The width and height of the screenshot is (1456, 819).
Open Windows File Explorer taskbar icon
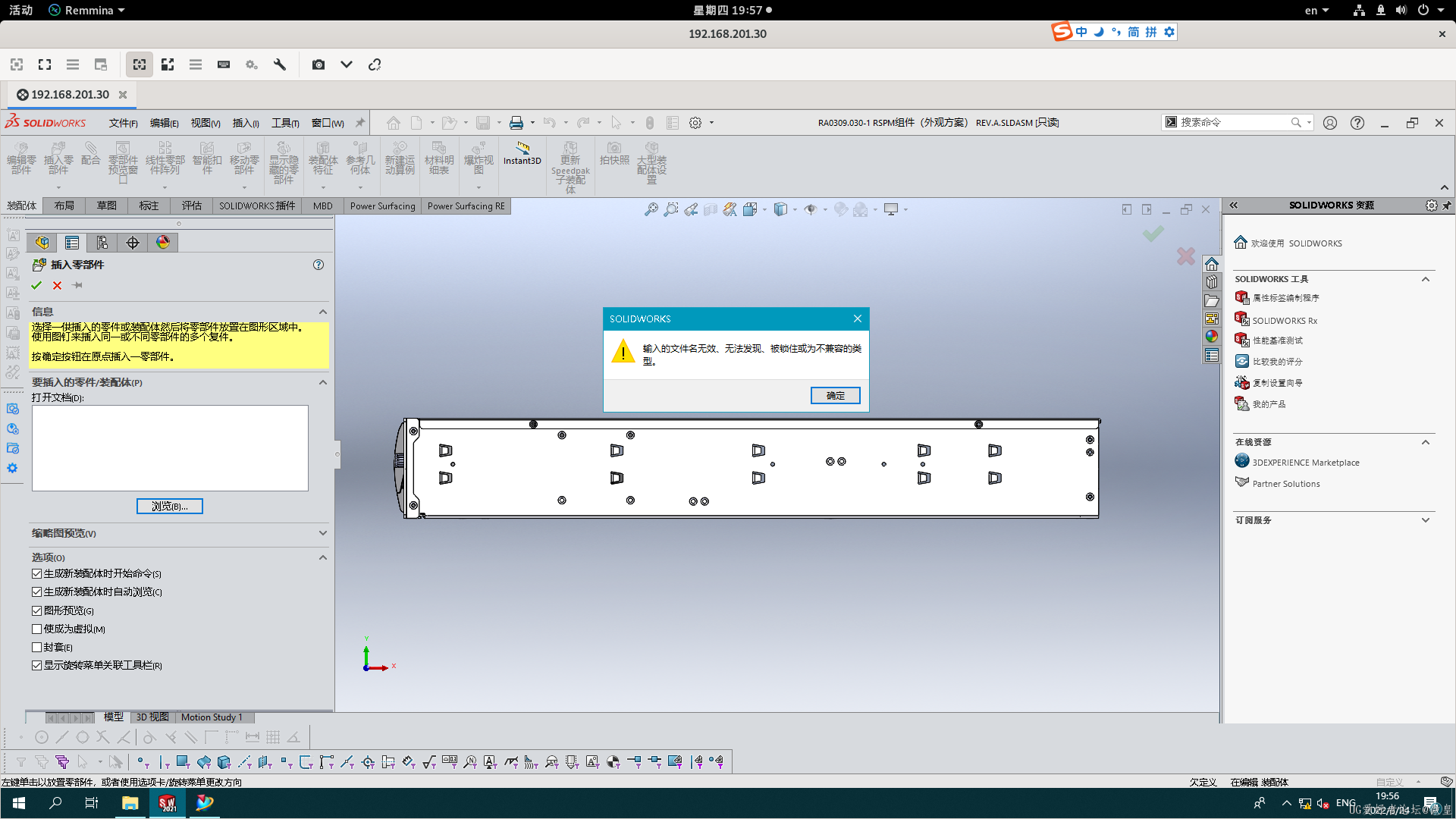tap(130, 803)
